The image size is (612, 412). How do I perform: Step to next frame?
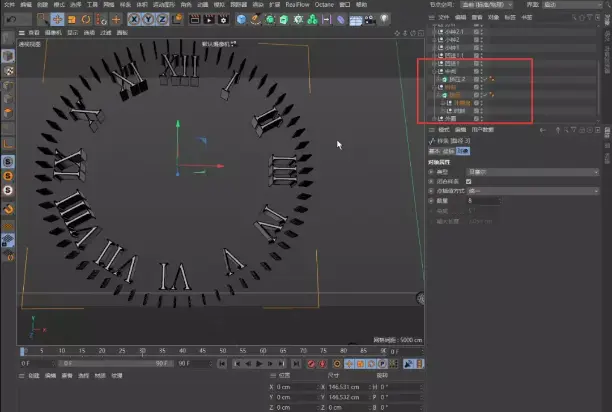270,364
